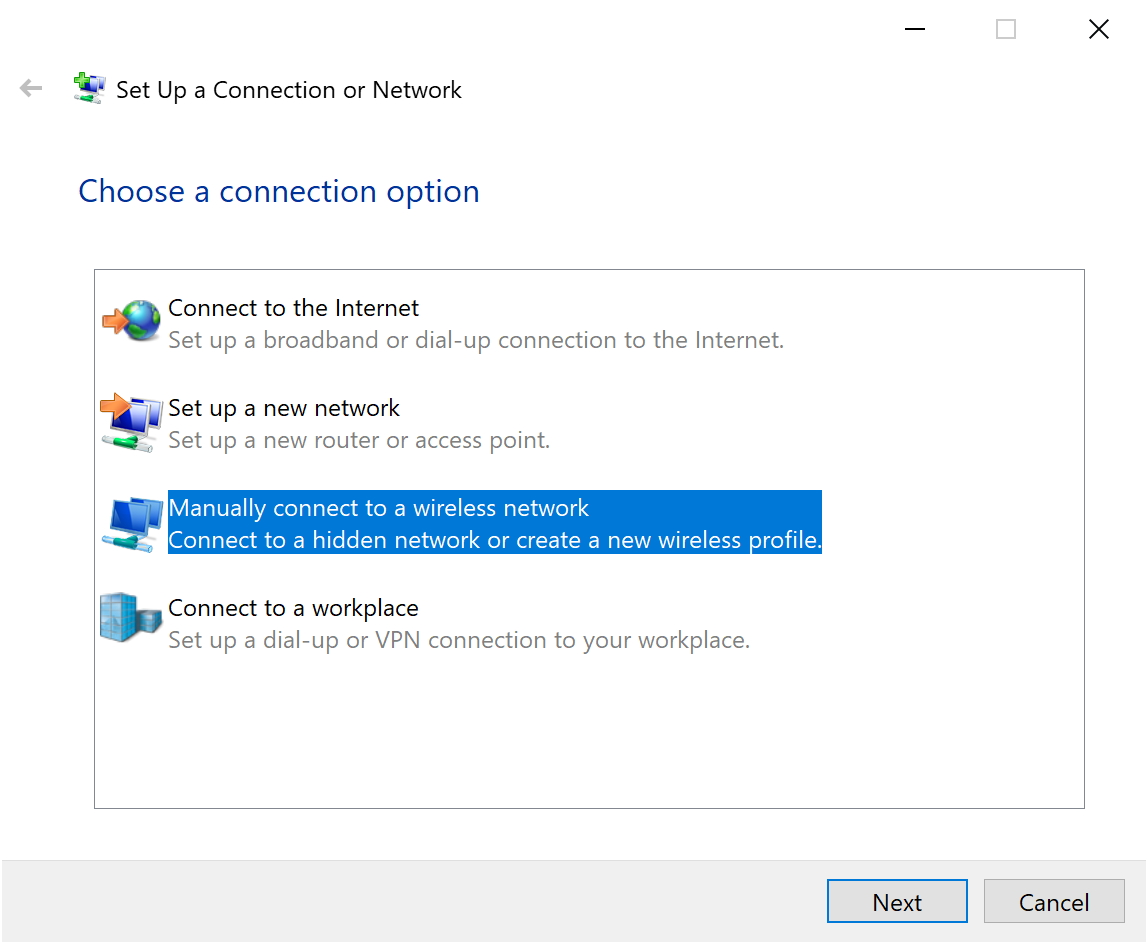
Task: Click the Manually connect wireless network icon
Action: pyautogui.click(x=133, y=524)
